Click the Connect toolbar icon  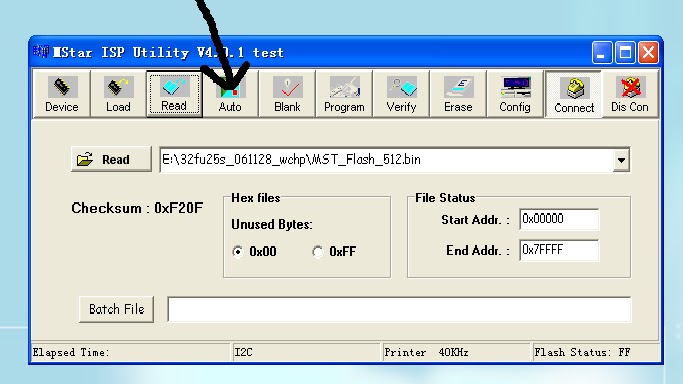574,94
